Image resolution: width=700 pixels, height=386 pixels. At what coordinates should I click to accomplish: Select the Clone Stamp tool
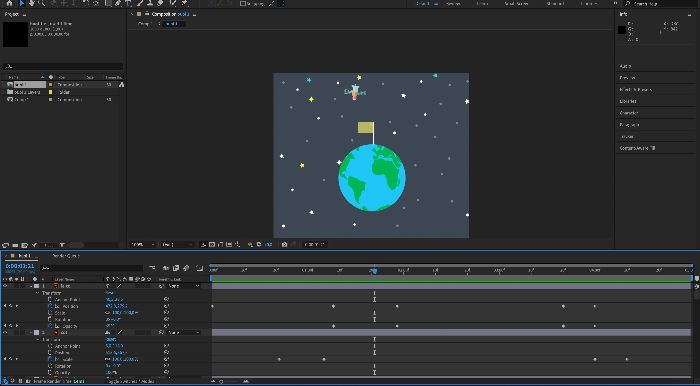(150, 3)
